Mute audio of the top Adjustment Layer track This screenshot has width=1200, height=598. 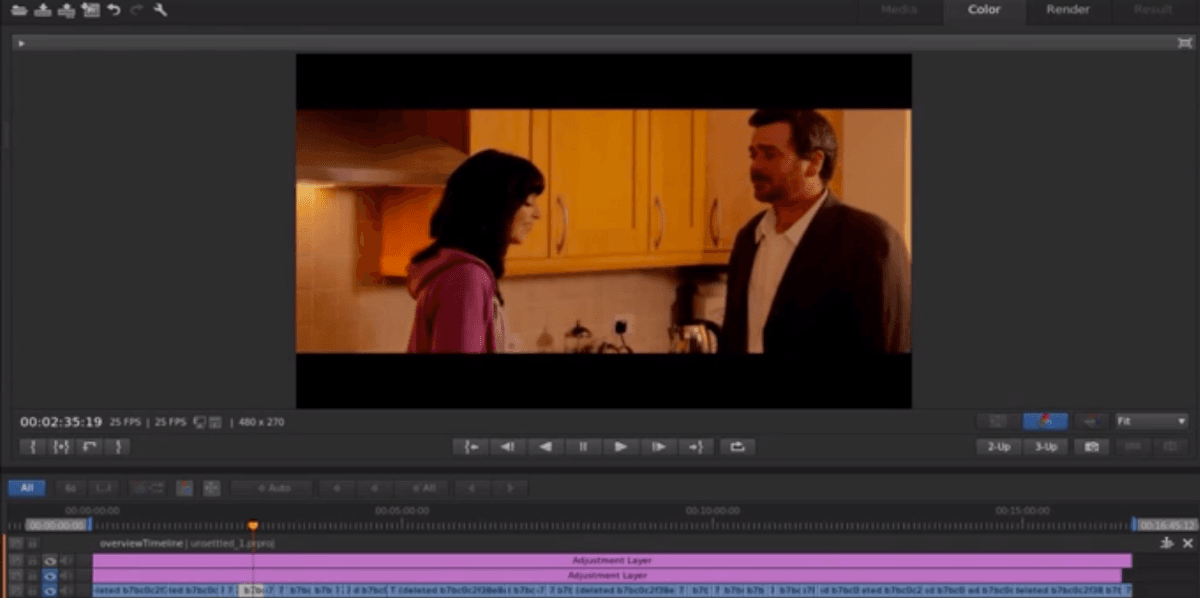[66, 561]
